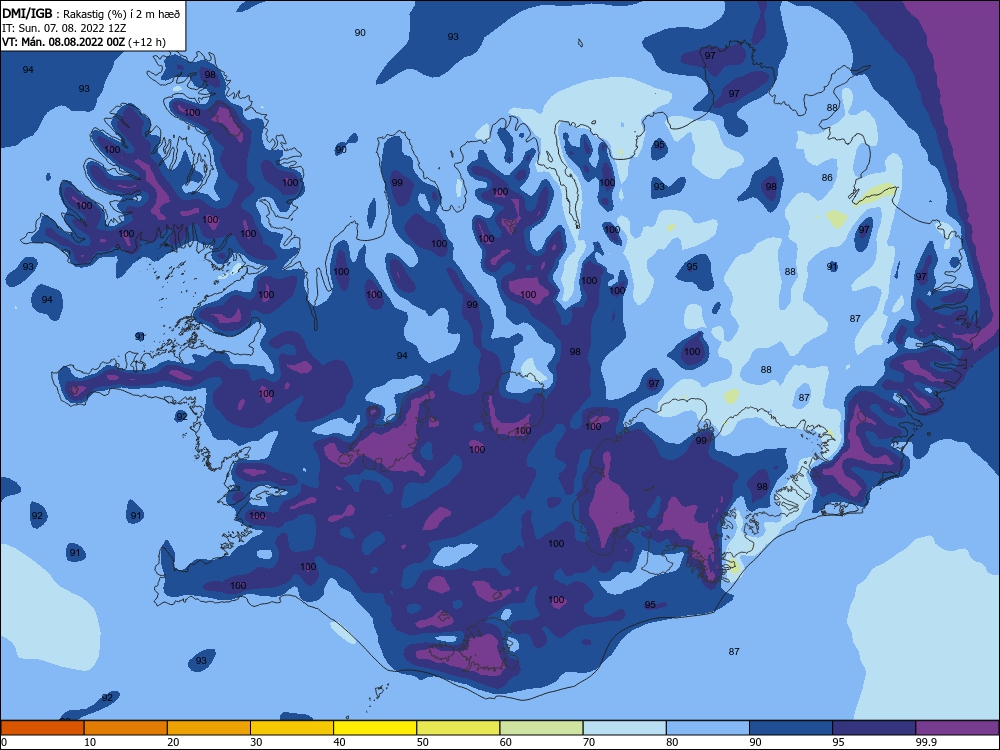Viewport: 1000px width, 750px height.
Task: Click the '87' value over the southern sea
Action: (734, 651)
